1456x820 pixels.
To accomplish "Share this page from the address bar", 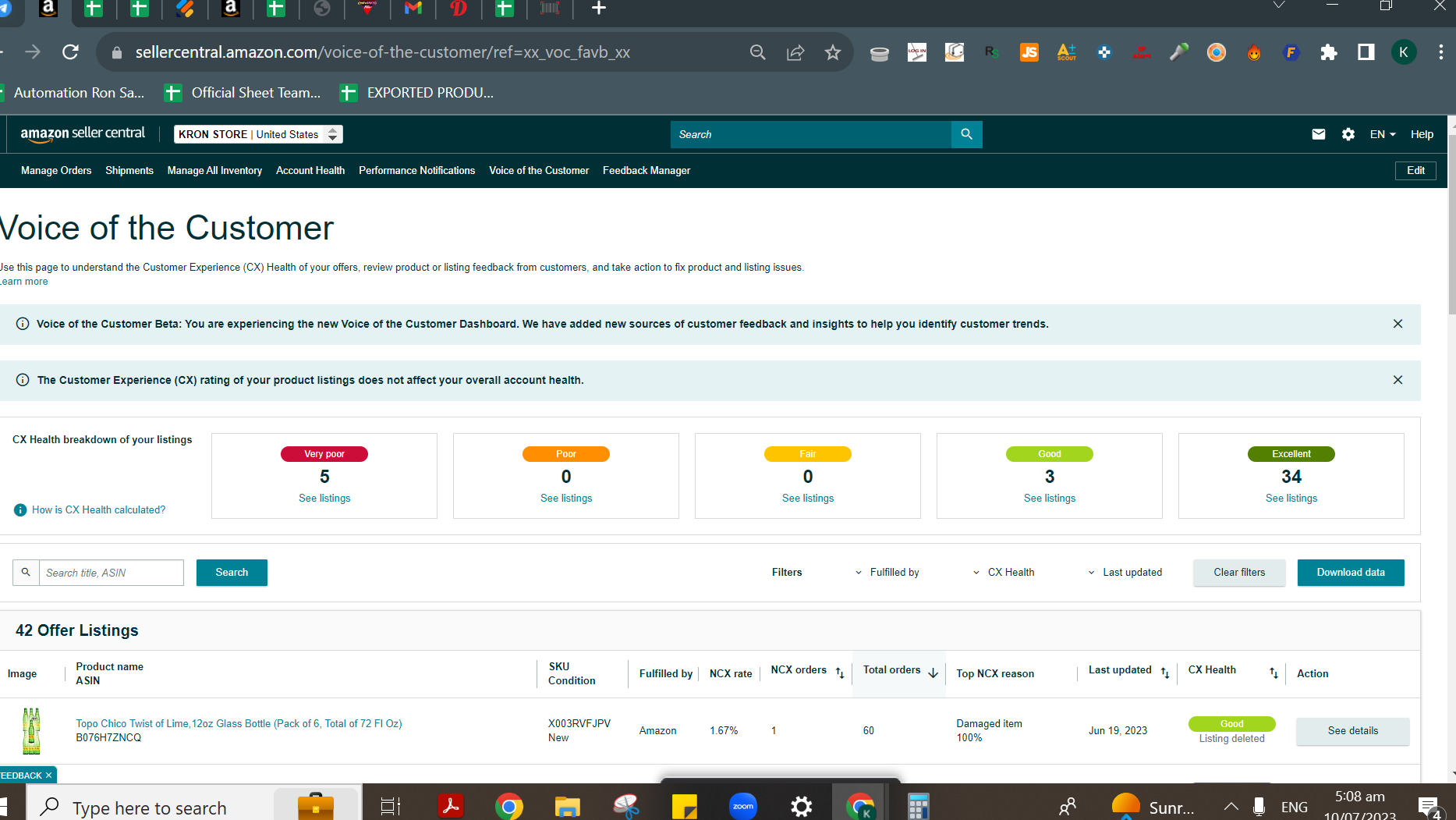I will click(x=795, y=52).
